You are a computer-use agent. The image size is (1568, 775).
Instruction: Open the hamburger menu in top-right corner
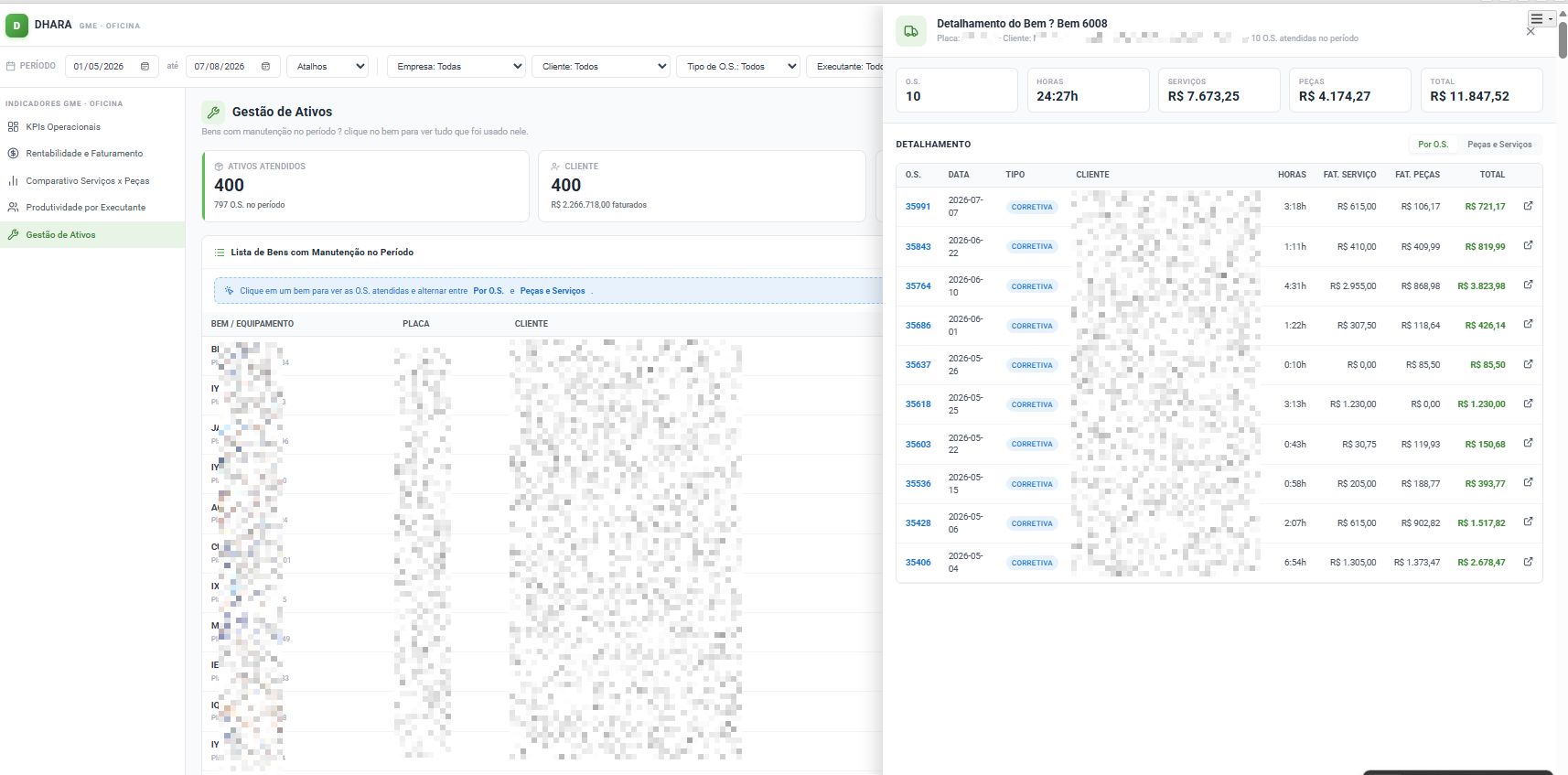coord(1541,18)
